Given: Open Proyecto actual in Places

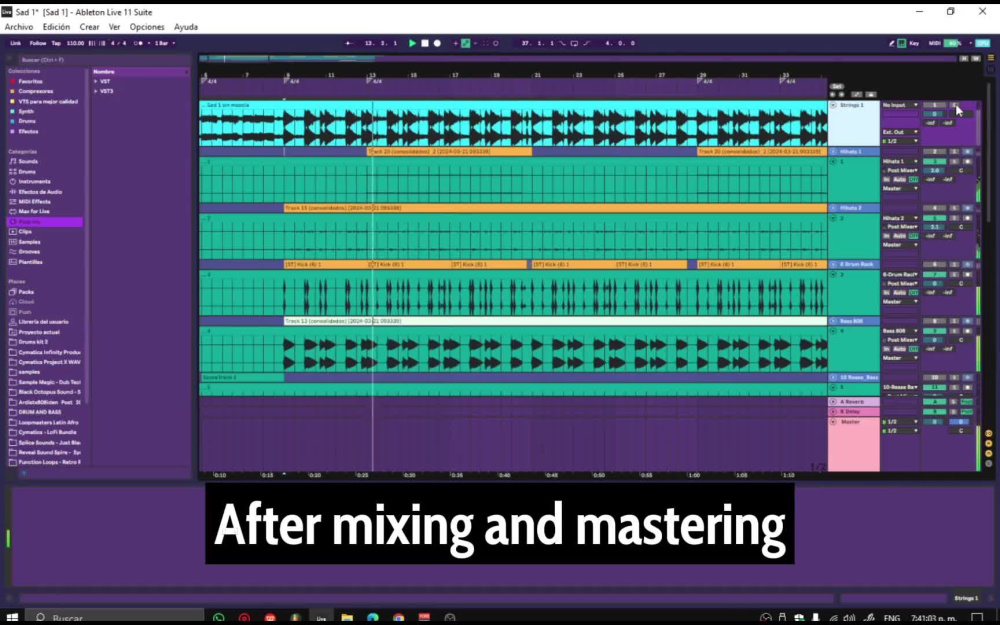Looking at the screenshot, I should pos(38,332).
